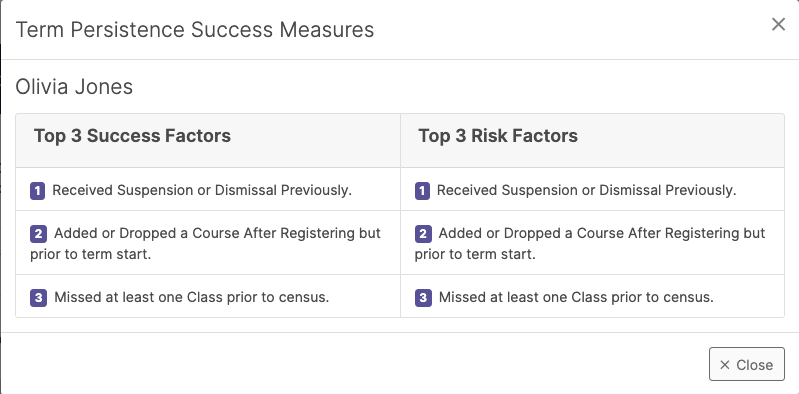Click the Term Persistence Success Measures title
The width and height of the screenshot is (799, 394).
click(x=195, y=30)
